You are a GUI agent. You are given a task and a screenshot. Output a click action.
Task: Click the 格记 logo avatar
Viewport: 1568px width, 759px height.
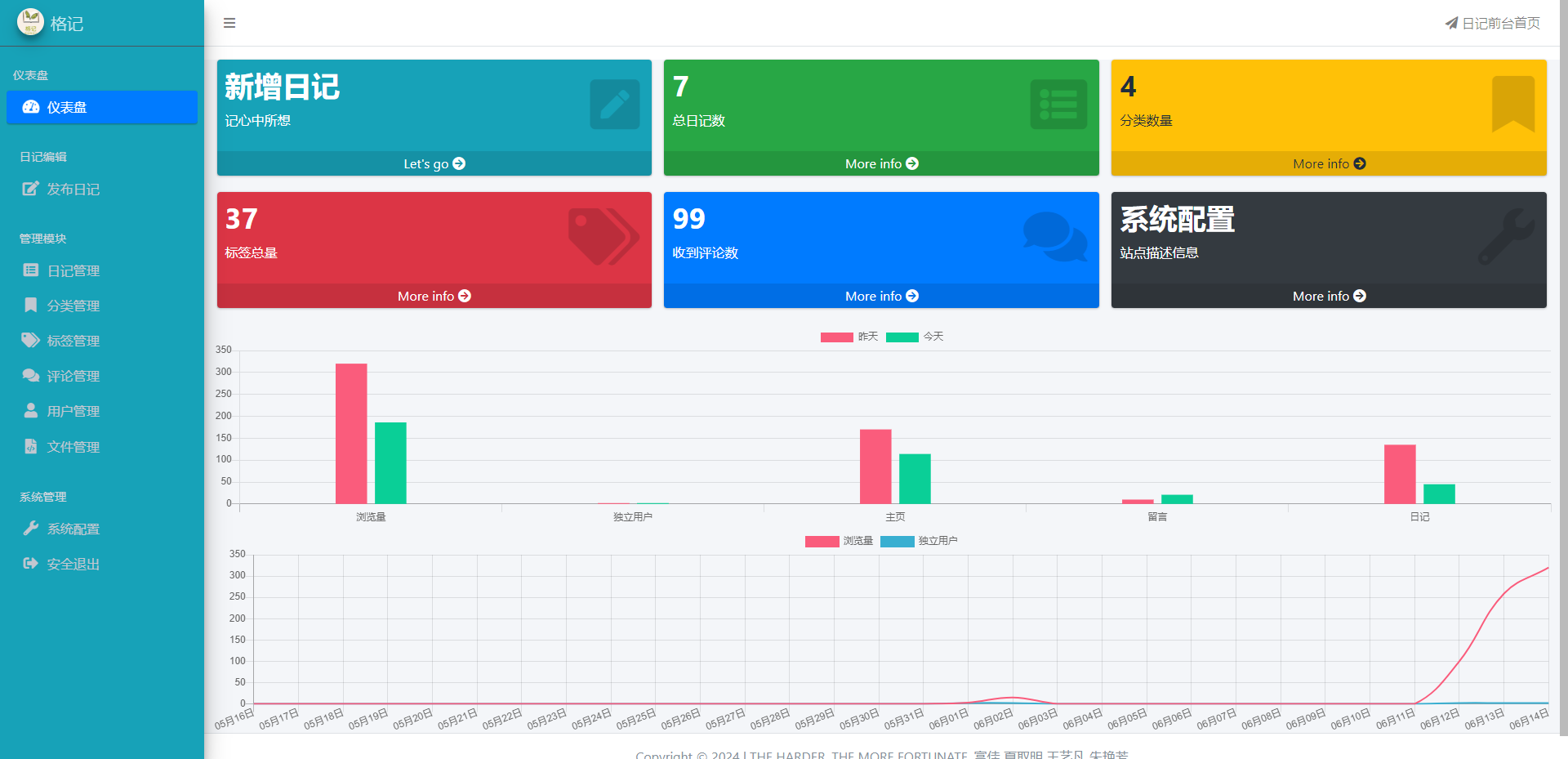(30, 22)
